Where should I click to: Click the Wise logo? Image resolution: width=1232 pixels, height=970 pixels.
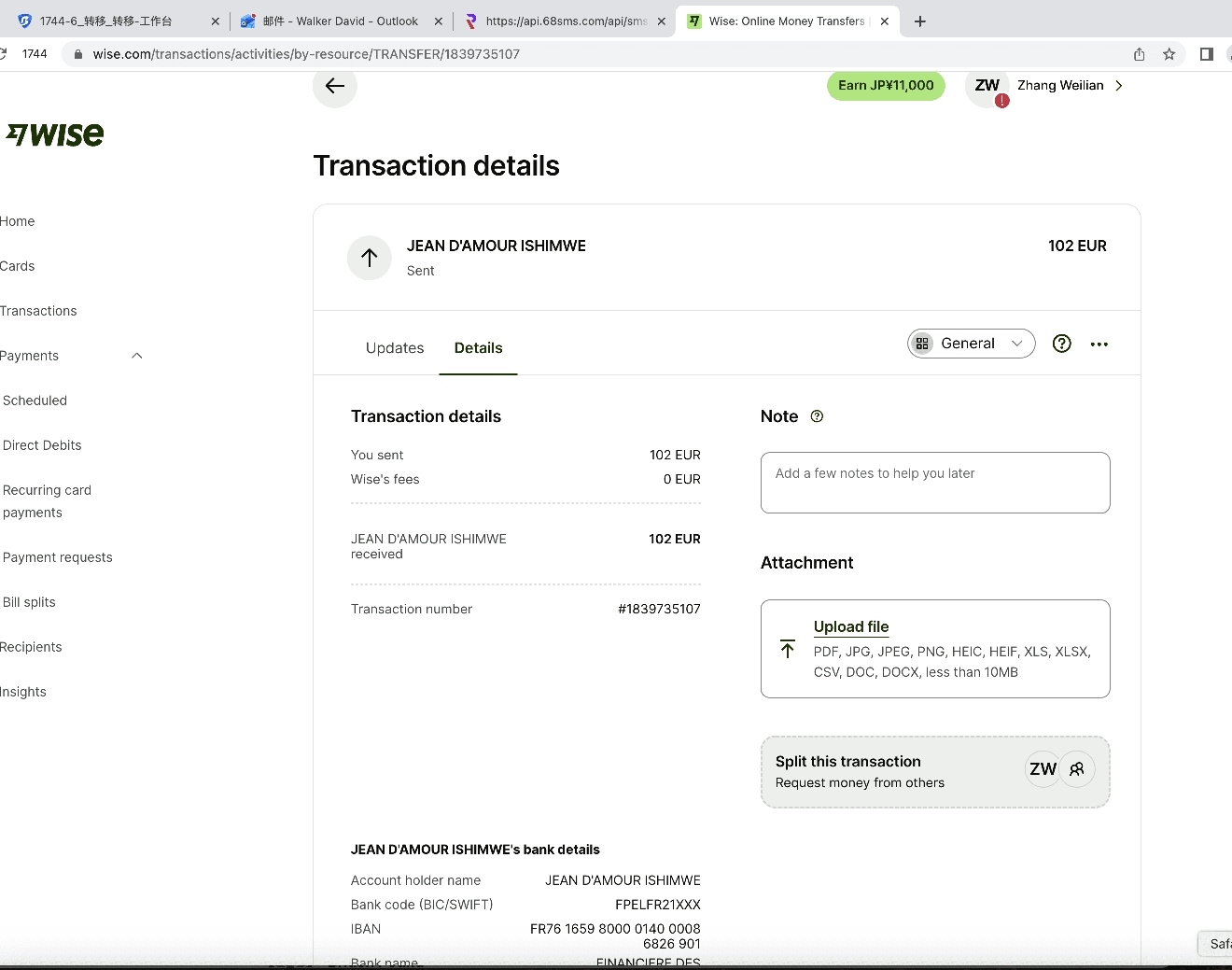[x=56, y=135]
